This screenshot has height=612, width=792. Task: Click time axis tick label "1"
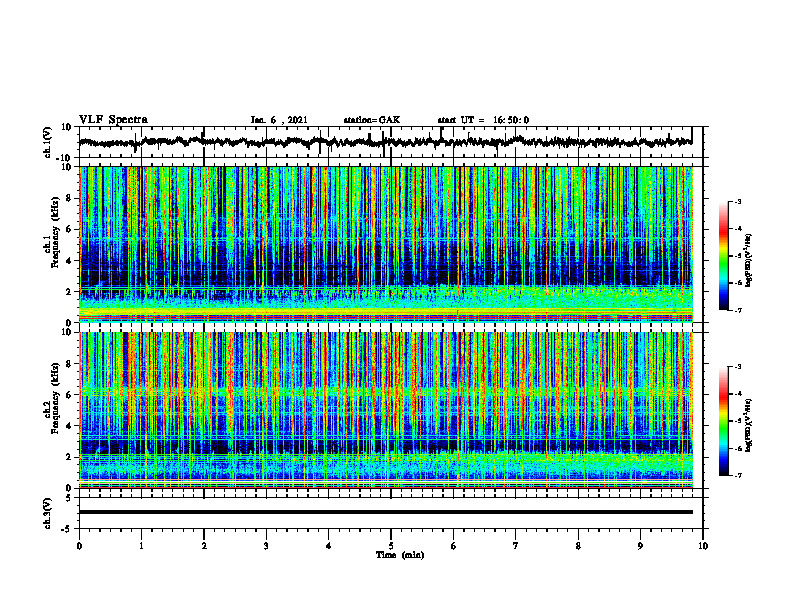(141, 546)
